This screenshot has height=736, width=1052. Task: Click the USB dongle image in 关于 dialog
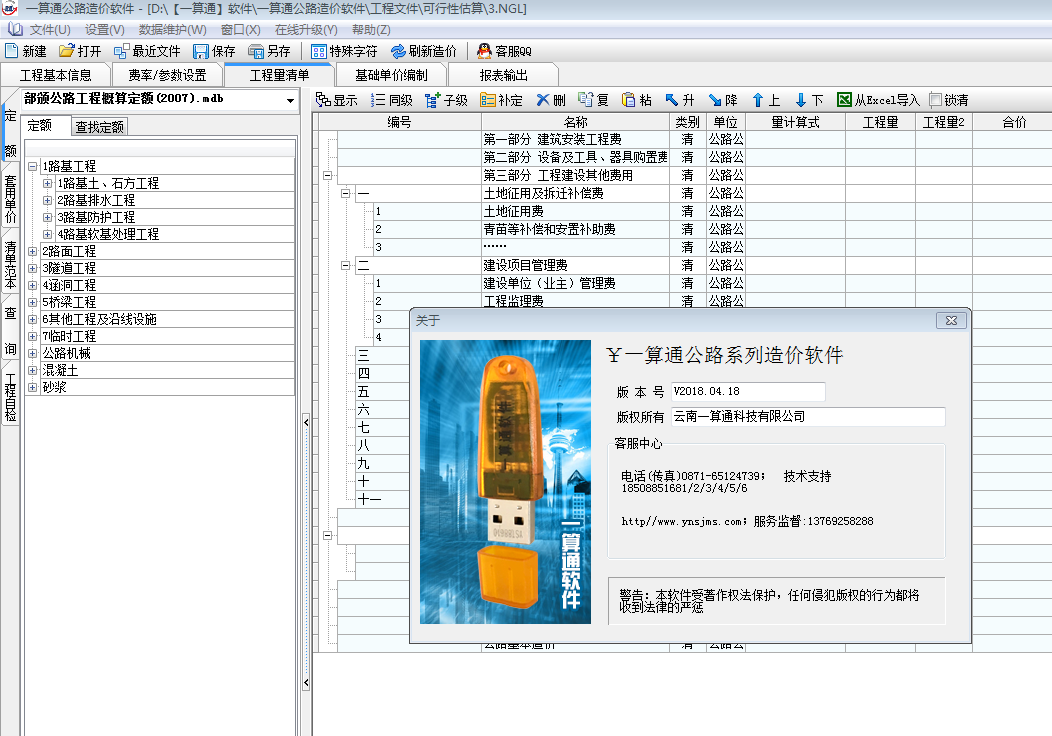click(505, 482)
